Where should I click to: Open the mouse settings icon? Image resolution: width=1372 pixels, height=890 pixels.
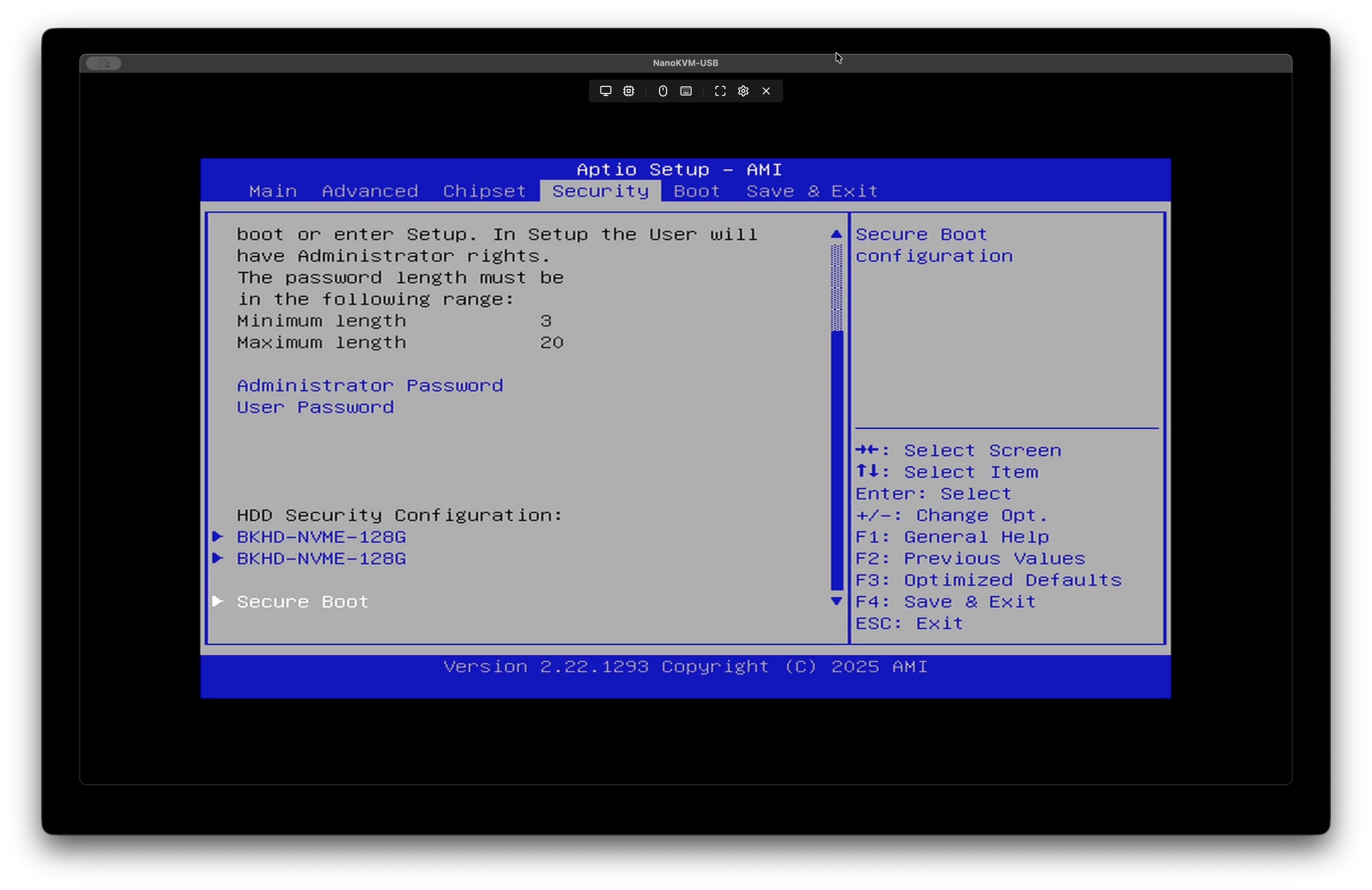[663, 91]
